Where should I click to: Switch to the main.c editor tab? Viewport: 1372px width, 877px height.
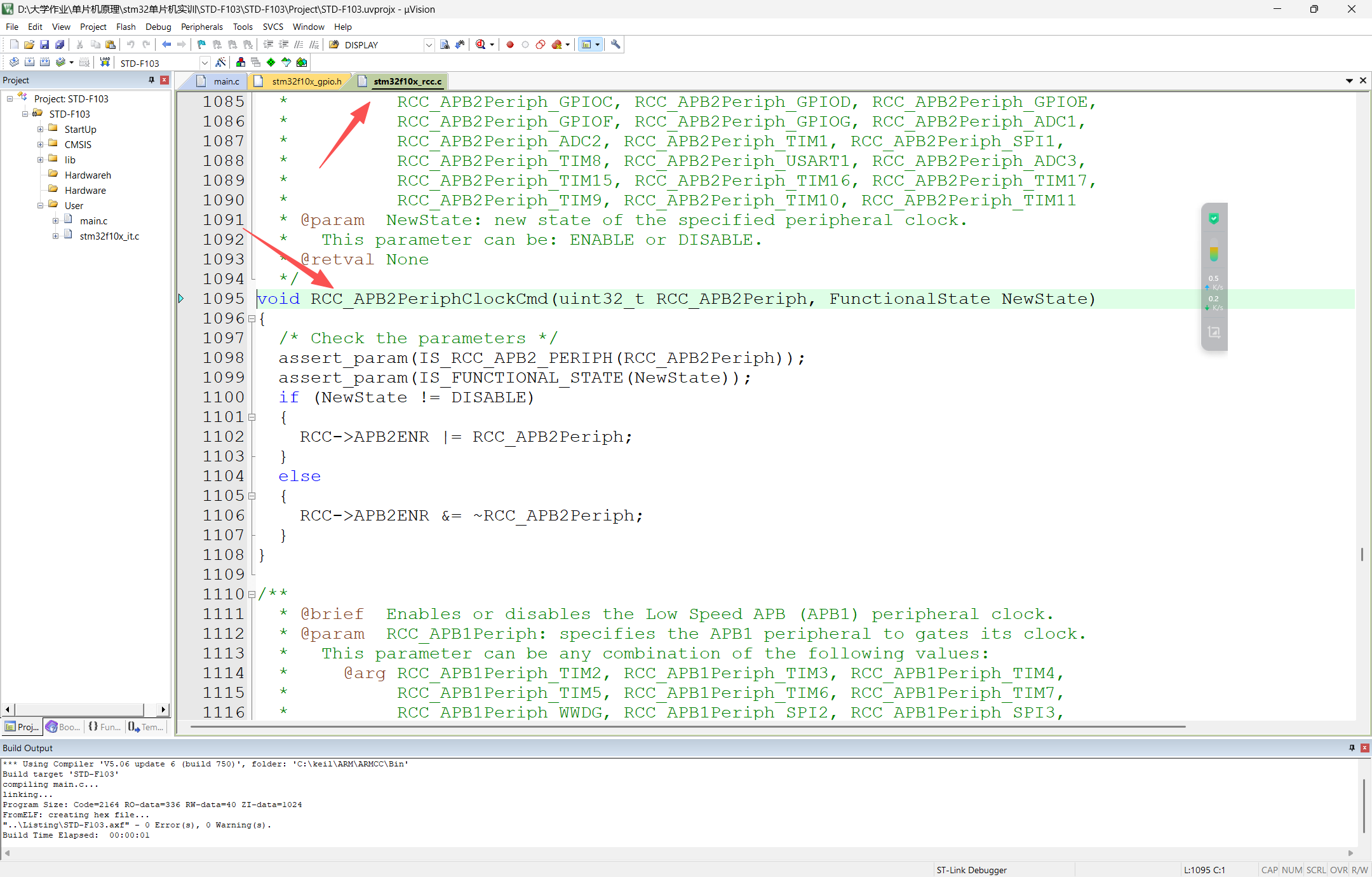pyautogui.click(x=225, y=81)
